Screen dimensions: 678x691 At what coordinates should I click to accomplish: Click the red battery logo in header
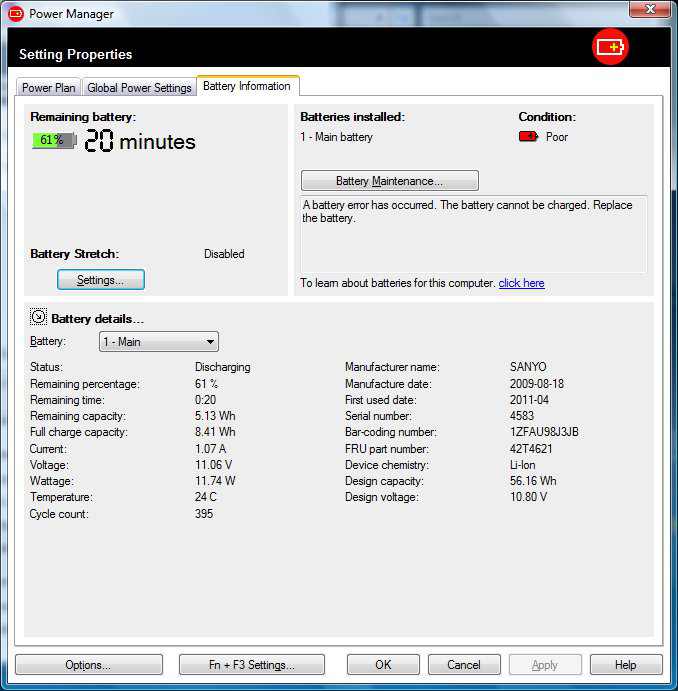[x=610, y=47]
